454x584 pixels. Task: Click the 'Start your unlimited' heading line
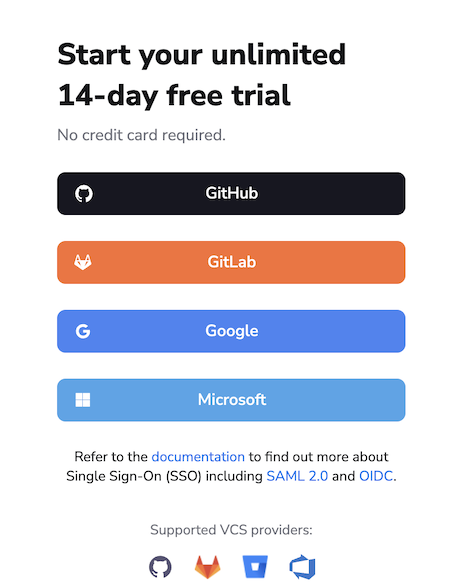(202, 55)
